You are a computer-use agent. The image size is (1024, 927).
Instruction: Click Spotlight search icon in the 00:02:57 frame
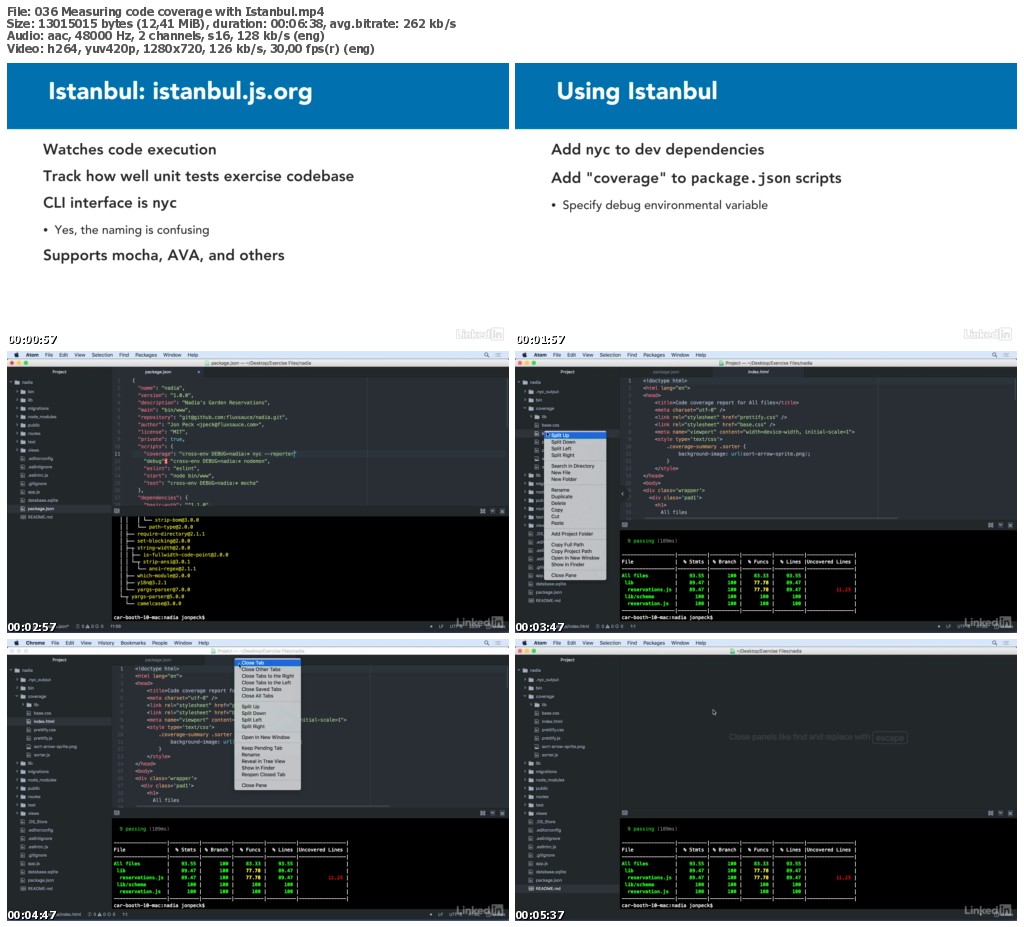(x=487, y=355)
